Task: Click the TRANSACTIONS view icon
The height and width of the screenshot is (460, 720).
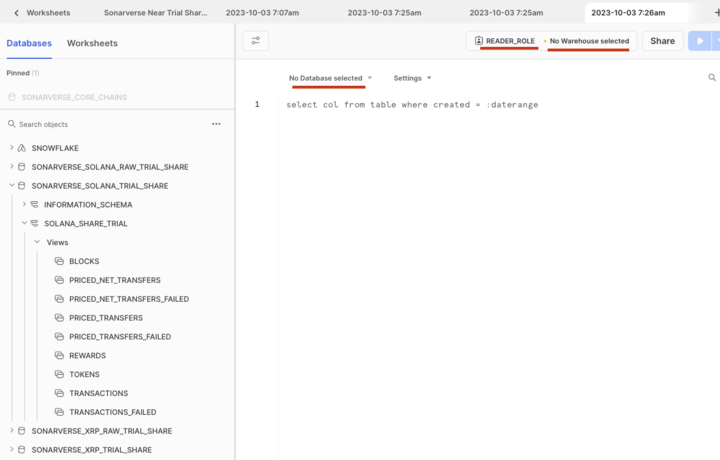Action: click(59, 393)
